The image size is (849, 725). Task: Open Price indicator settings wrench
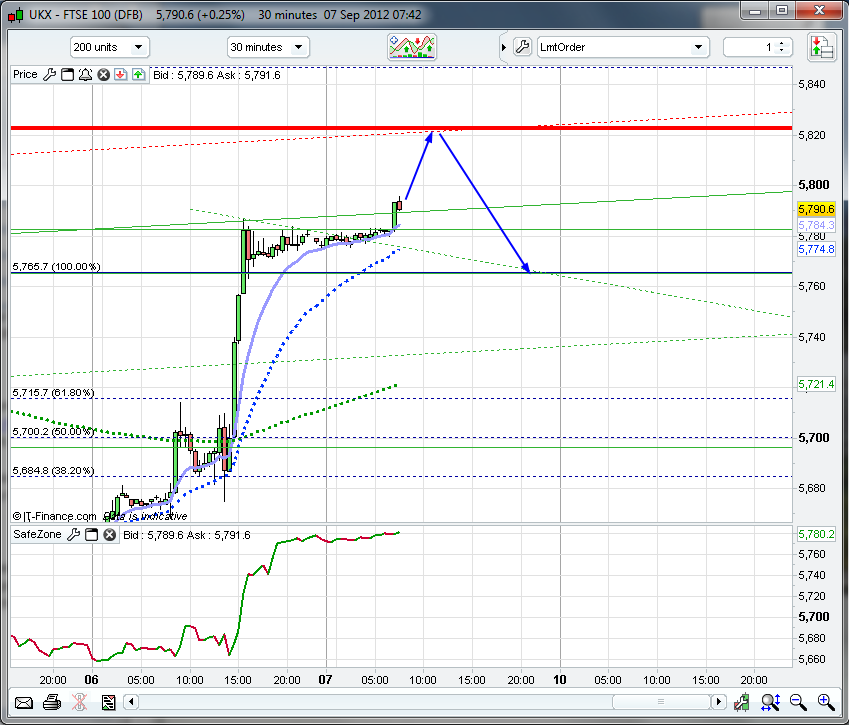(49, 75)
